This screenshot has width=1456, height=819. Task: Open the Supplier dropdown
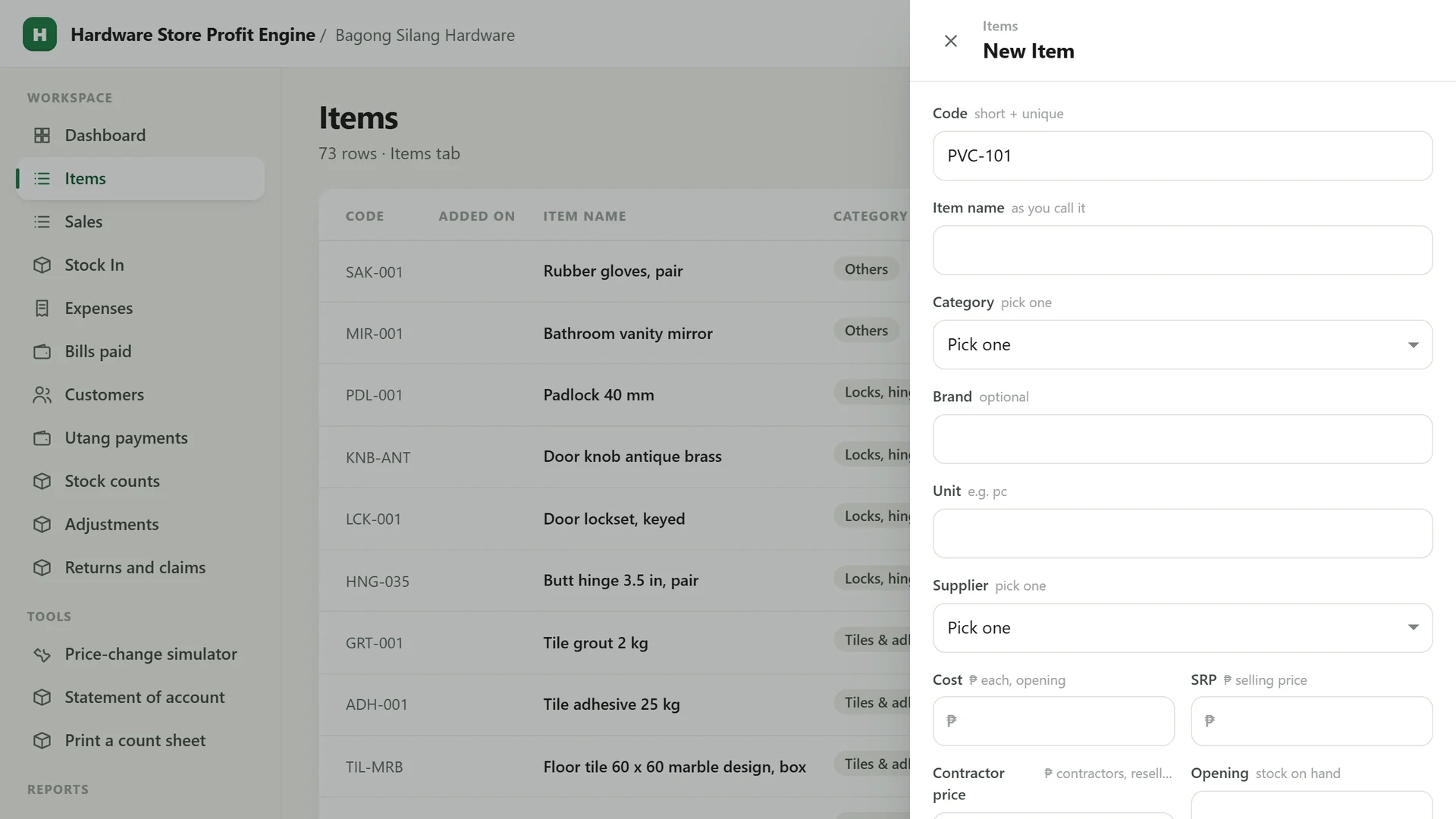[1182, 628]
